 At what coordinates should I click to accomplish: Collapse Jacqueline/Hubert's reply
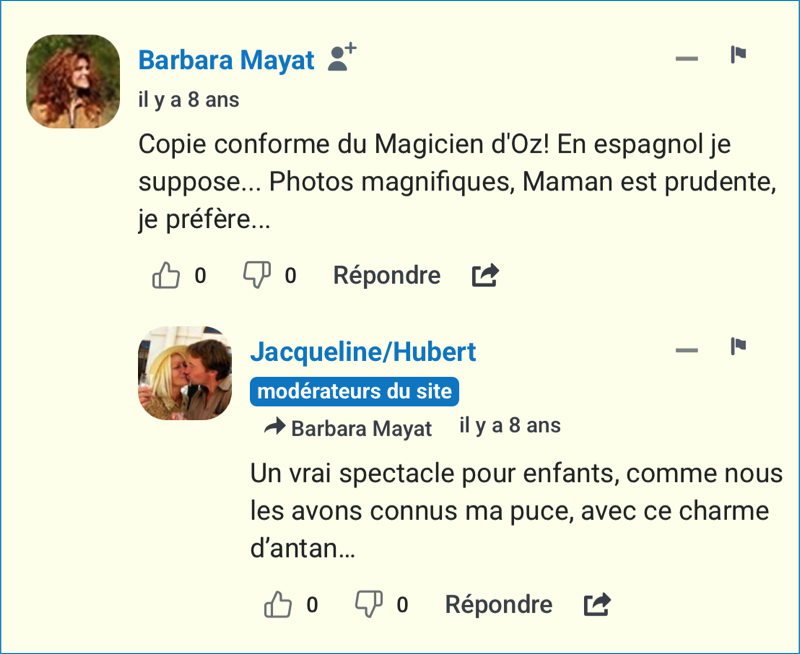pyautogui.click(x=686, y=351)
